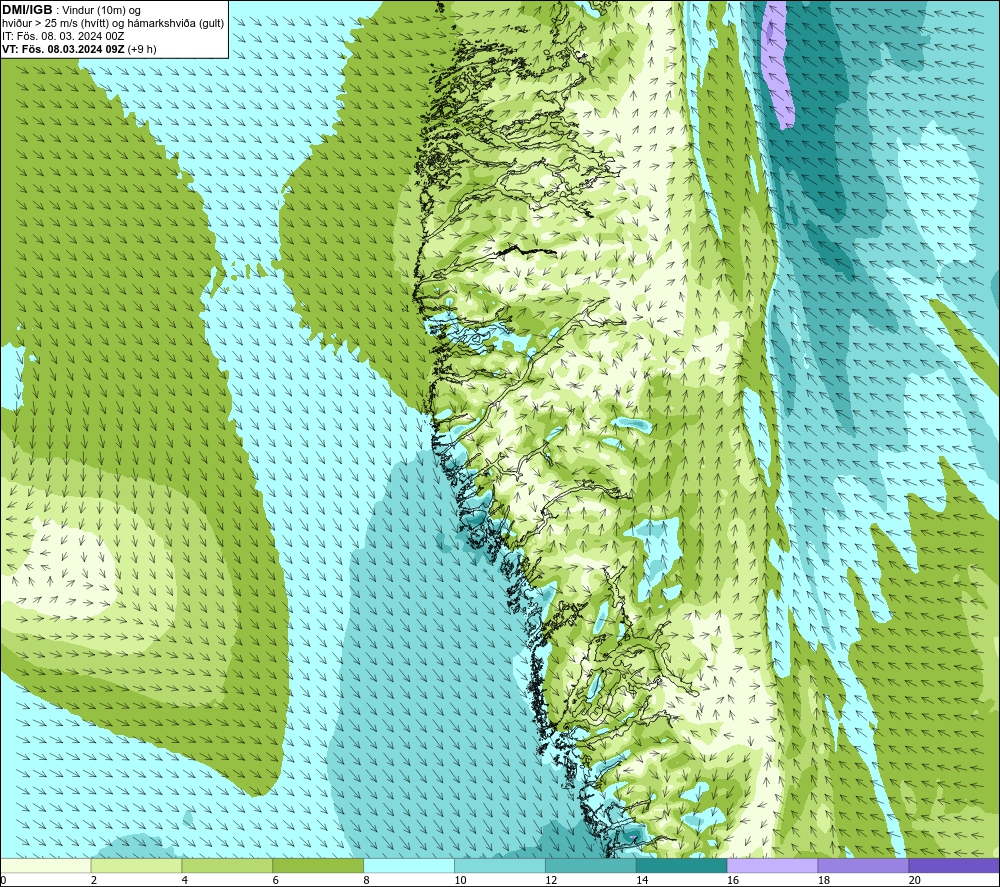Image resolution: width=1000 pixels, height=887 pixels.
Task: Click the '(+9 h)' forecast offset text
Action: tap(142, 49)
